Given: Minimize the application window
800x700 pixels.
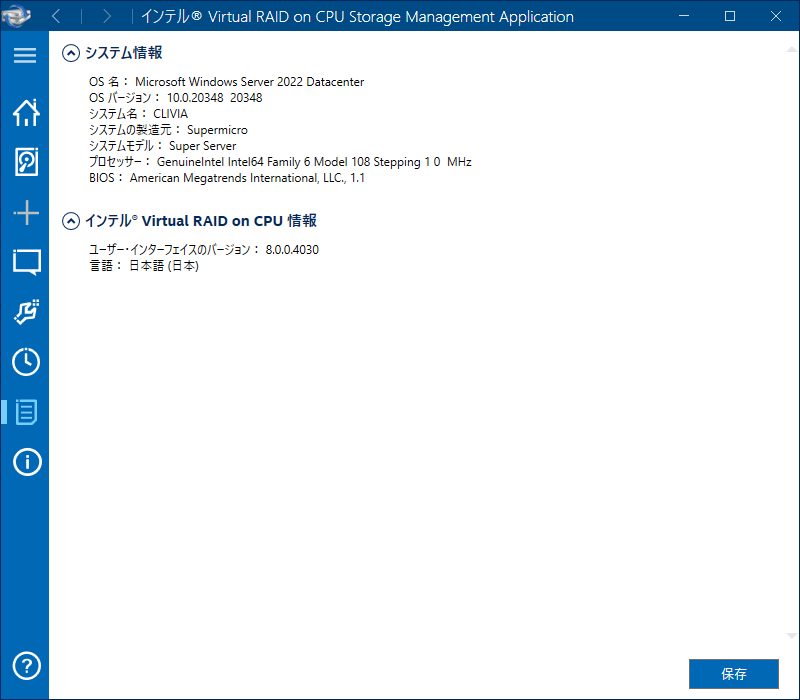Looking at the screenshot, I should point(685,16).
